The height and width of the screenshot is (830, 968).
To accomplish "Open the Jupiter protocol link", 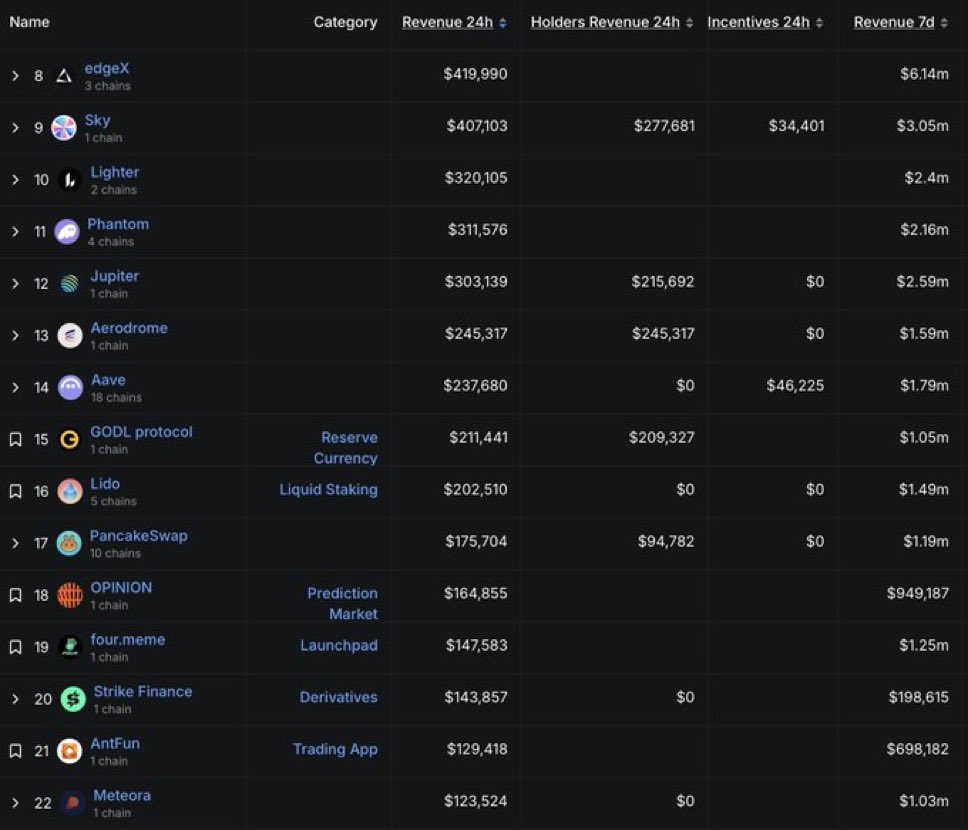I will [x=115, y=276].
